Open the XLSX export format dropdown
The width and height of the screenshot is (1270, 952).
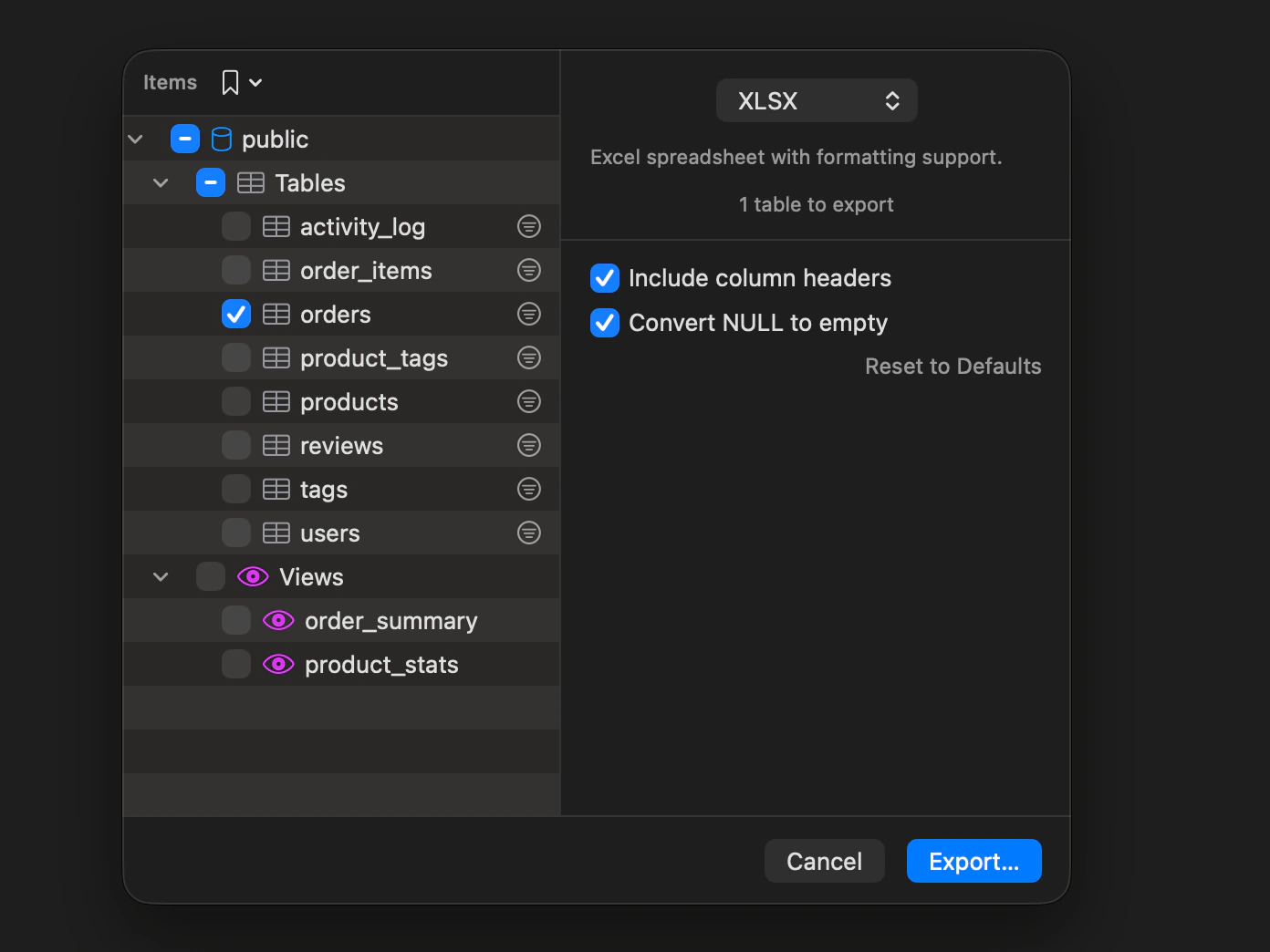click(817, 100)
